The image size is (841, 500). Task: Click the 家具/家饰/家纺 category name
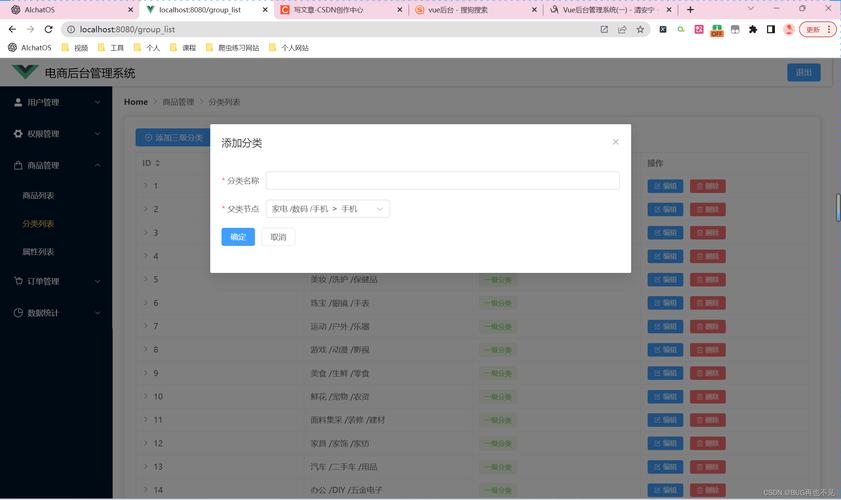pyautogui.click(x=340, y=443)
